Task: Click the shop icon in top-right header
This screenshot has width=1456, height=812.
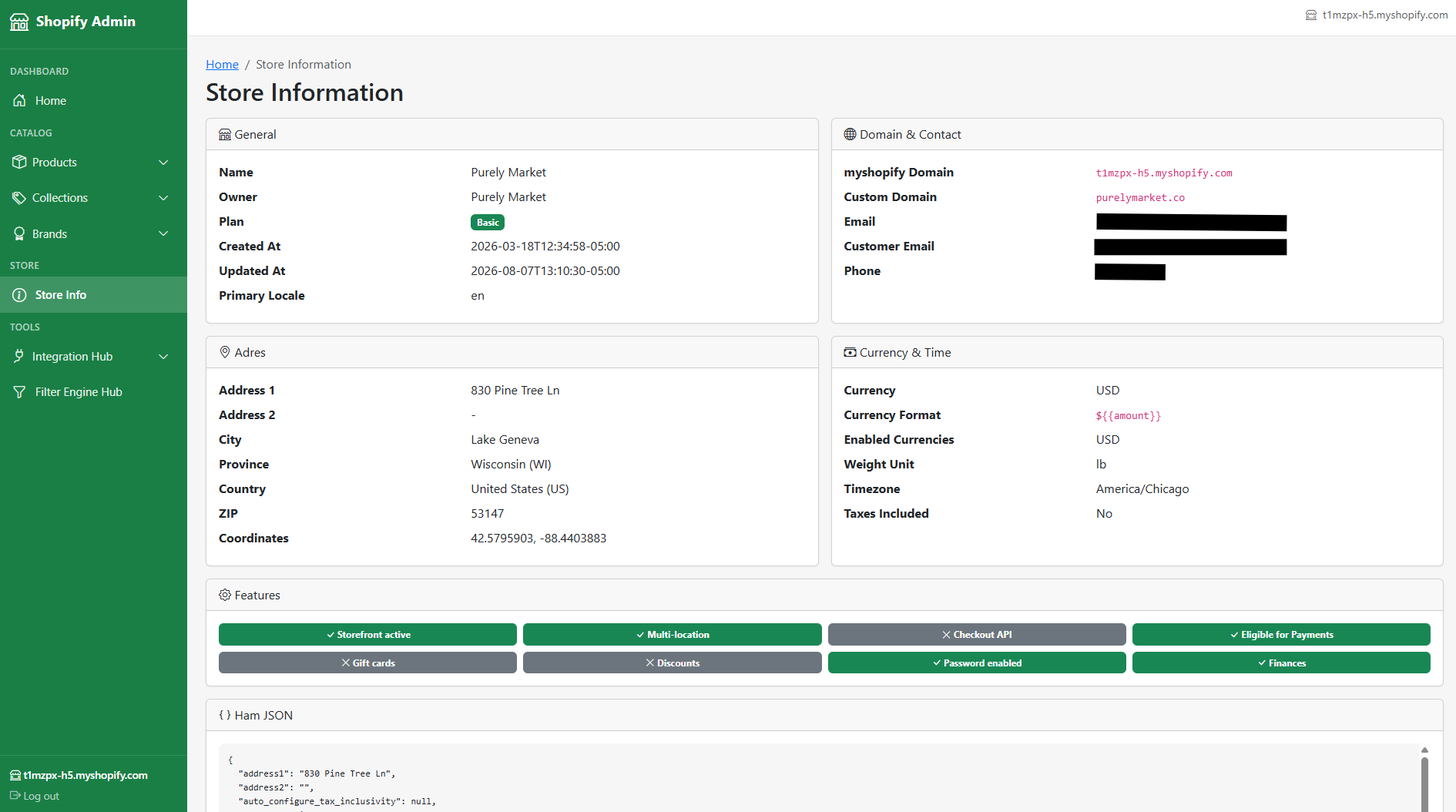Action: coord(1311,15)
